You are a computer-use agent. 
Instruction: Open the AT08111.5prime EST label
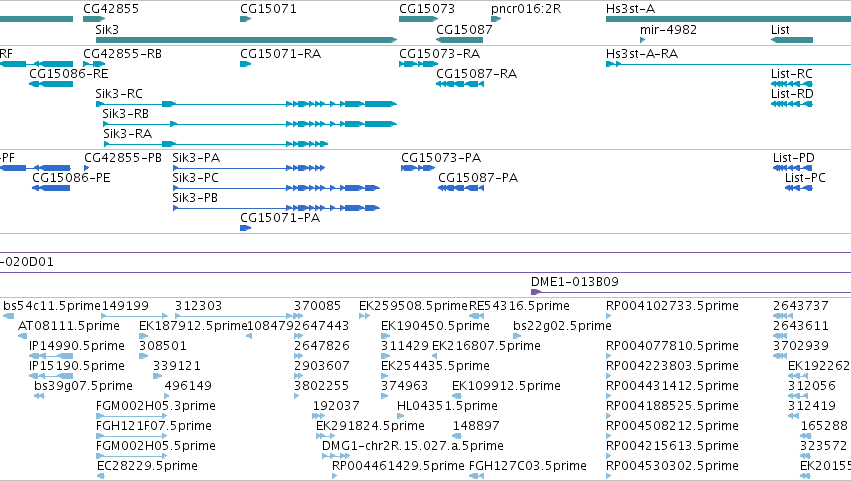pyautogui.click(x=68, y=326)
